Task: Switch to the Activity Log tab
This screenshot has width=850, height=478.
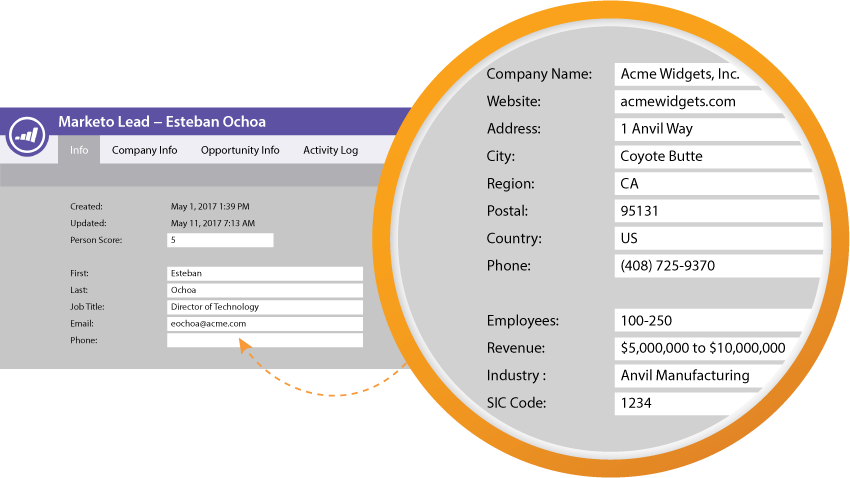Action: 331,150
